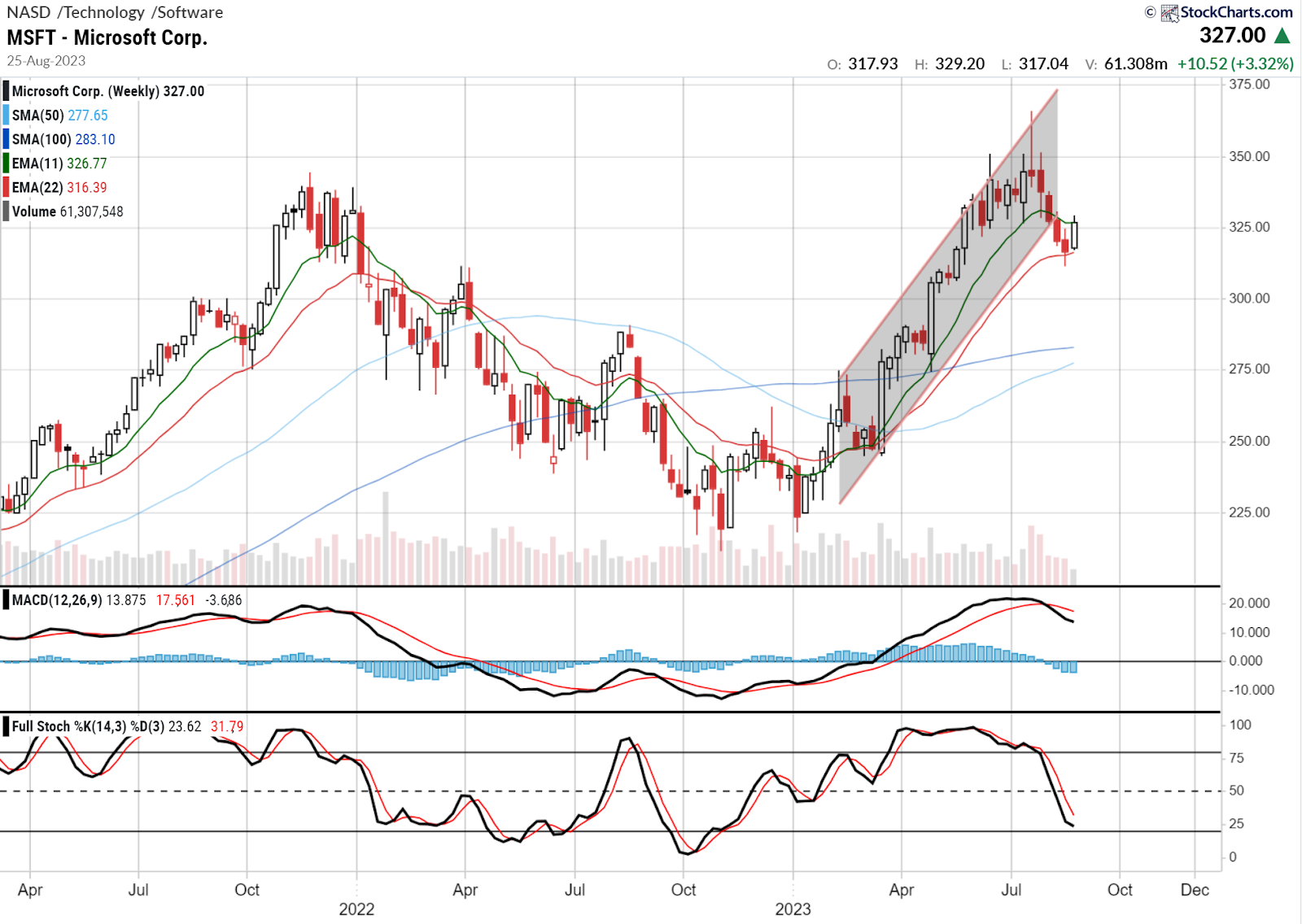Click the MACD(12,26,9) legend marker
This screenshot has height=924, width=1302.
(7, 600)
